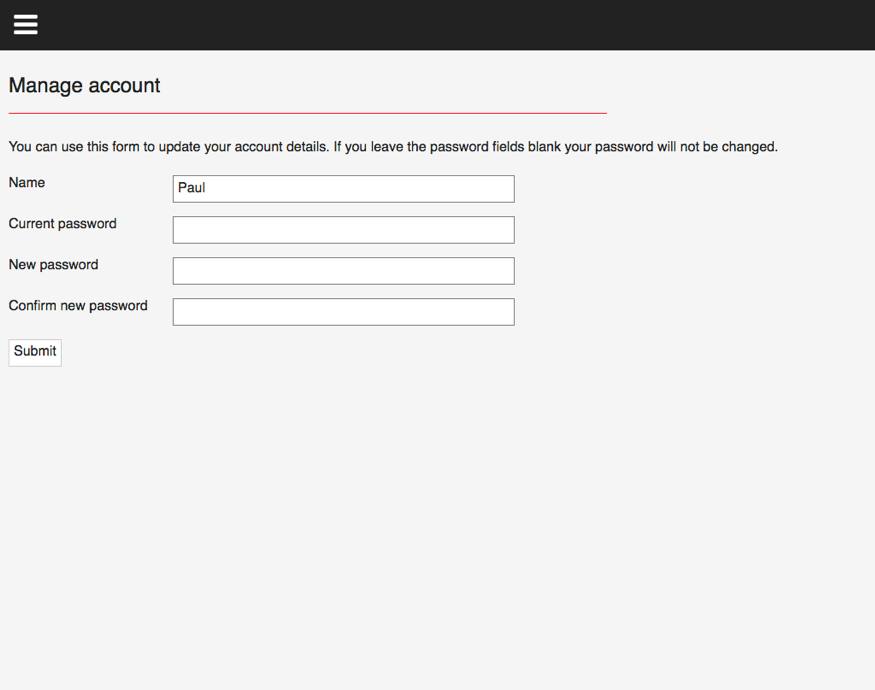Screen dimensions: 875x690
Task: Click empty space right of Name field
Action: coord(692,189)
